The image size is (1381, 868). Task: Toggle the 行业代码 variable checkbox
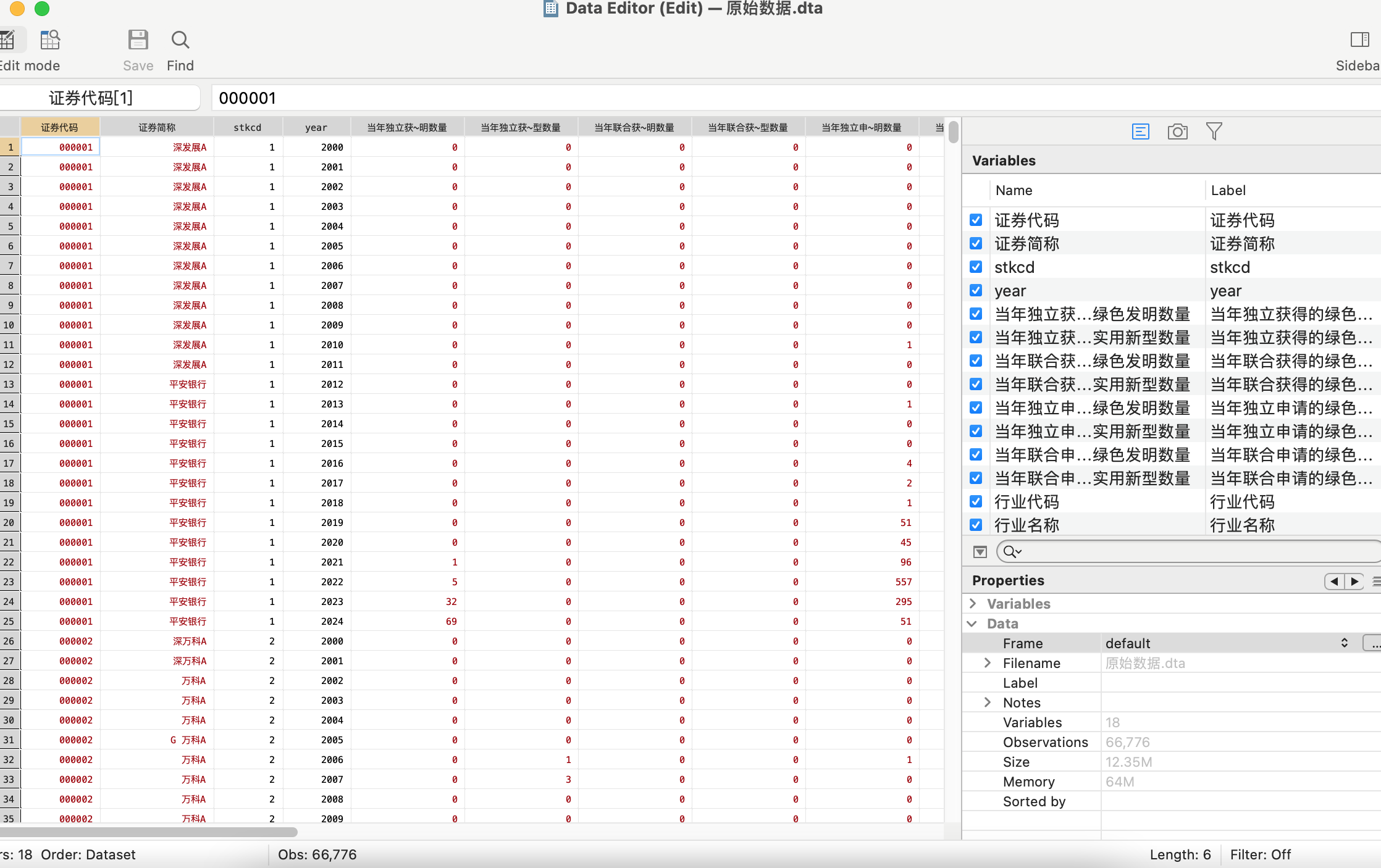(976, 501)
